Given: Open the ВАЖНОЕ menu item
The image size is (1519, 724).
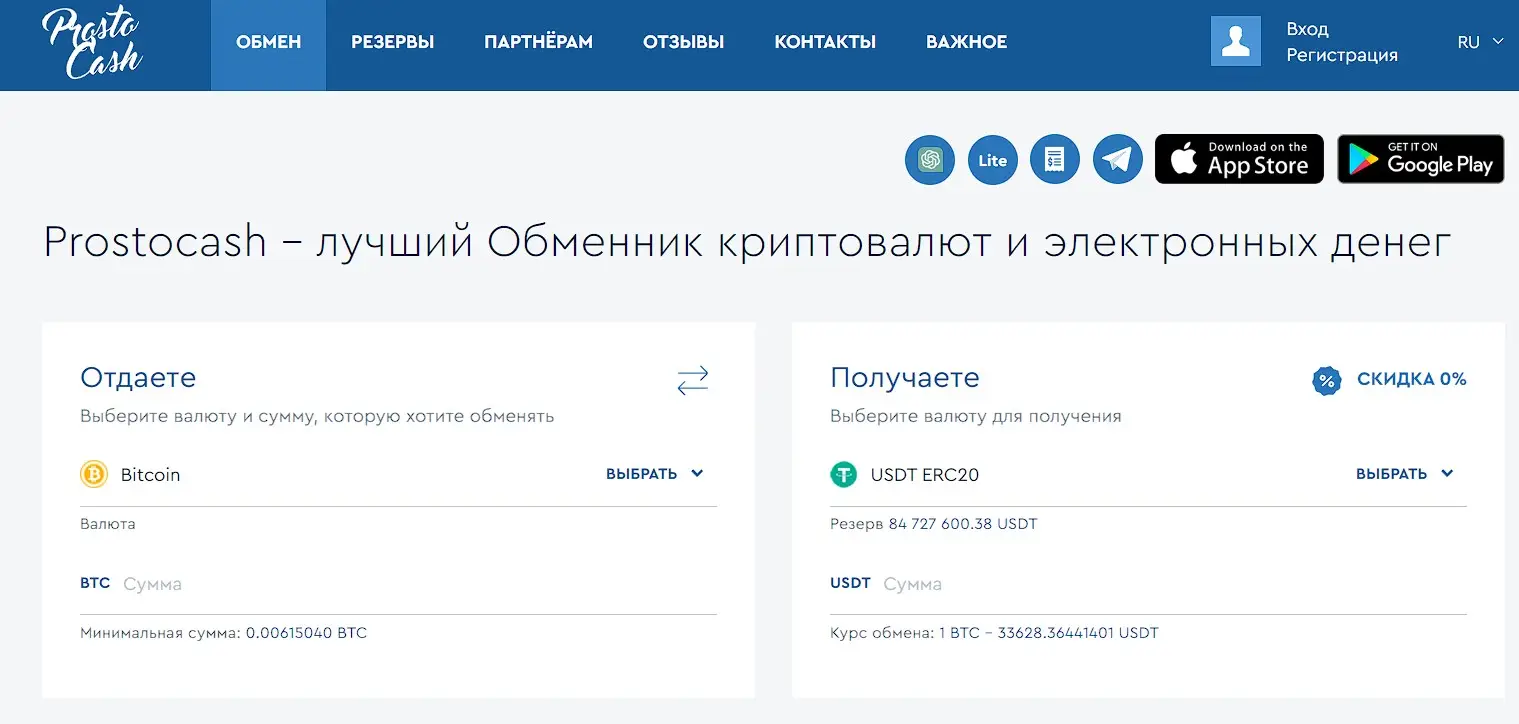Looking at the screenshot, I should [x=967, y=42].
